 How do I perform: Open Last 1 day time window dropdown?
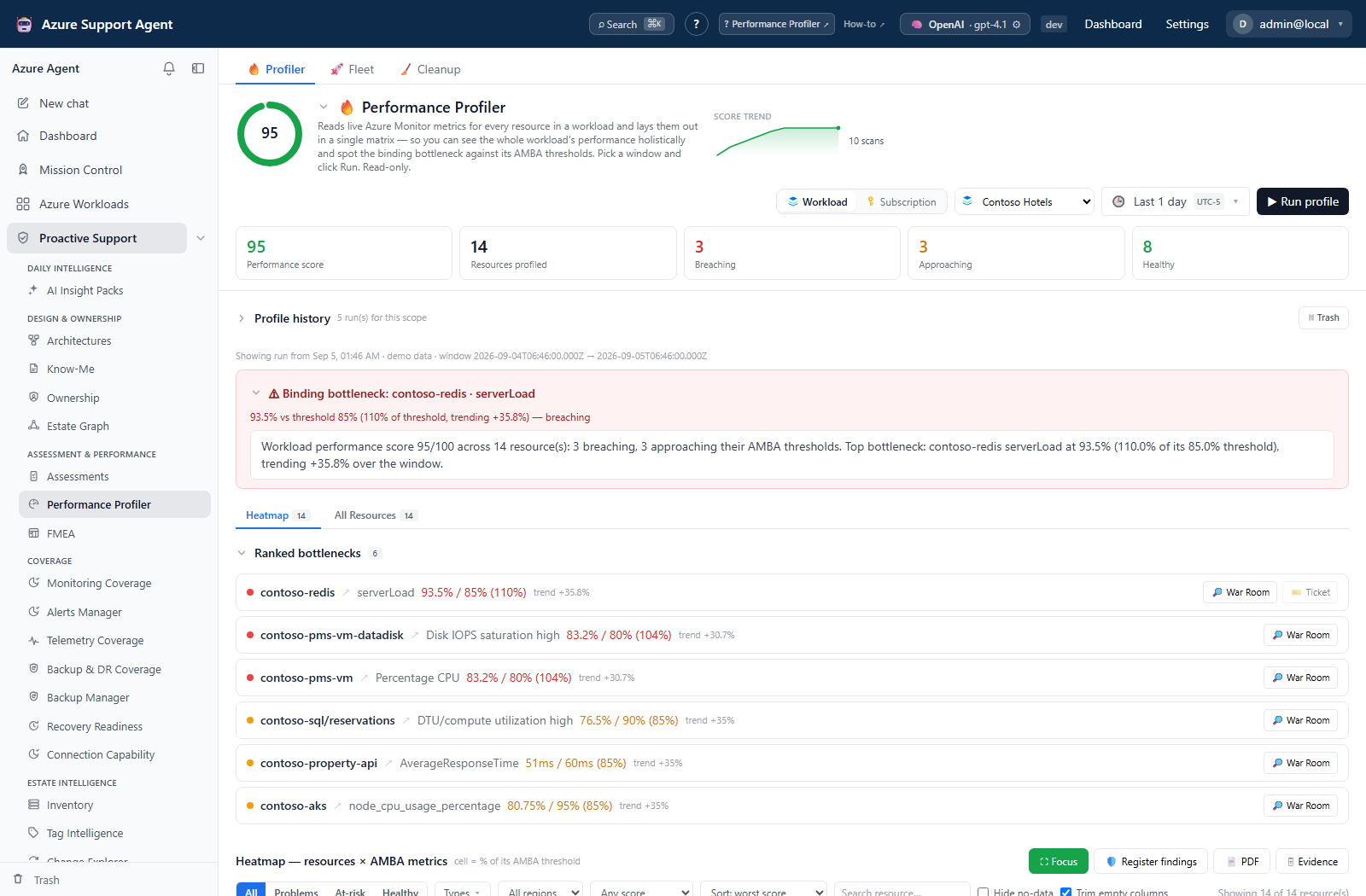click(1176, 202)
